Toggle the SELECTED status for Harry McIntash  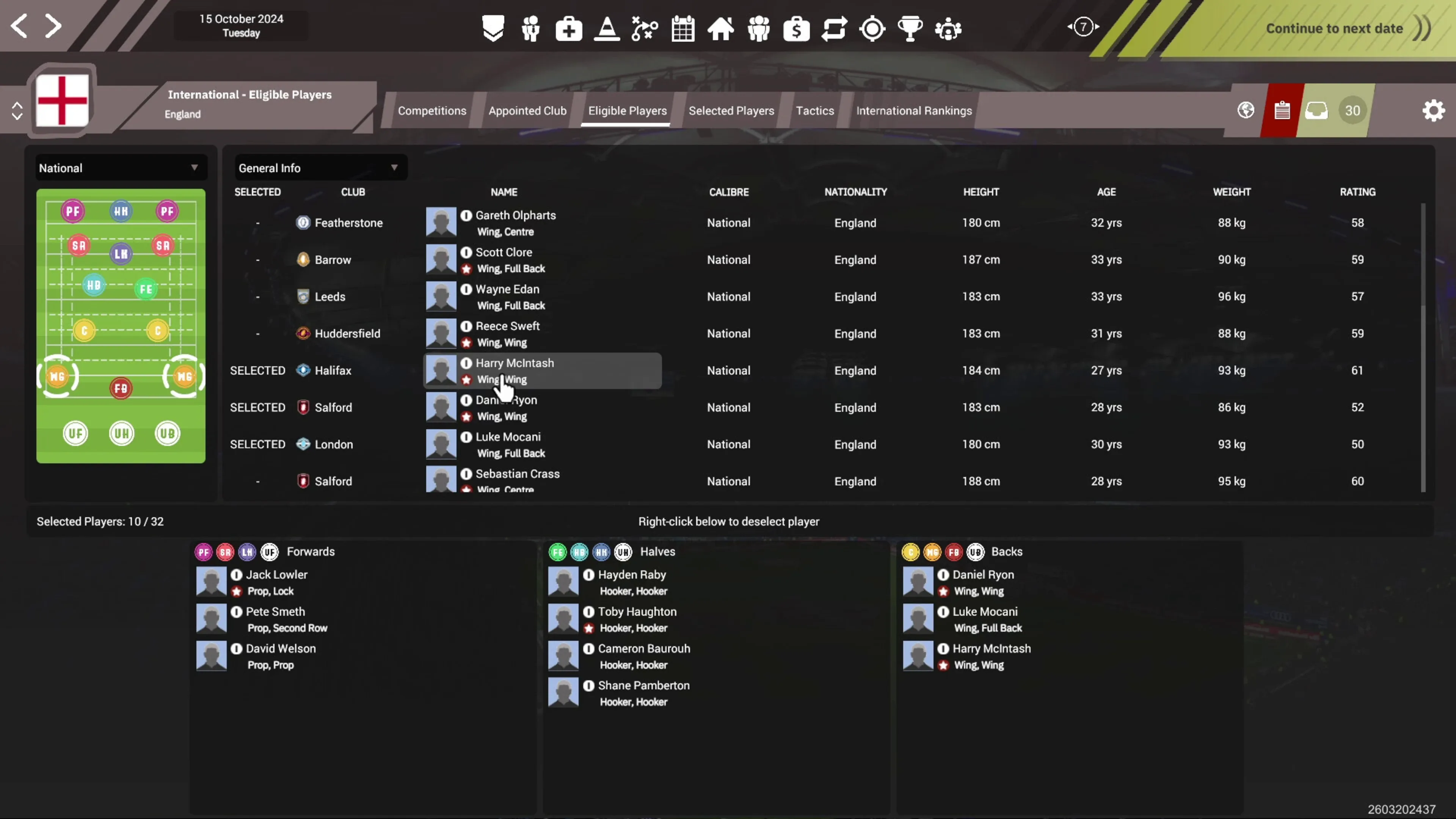click(257, 371)
